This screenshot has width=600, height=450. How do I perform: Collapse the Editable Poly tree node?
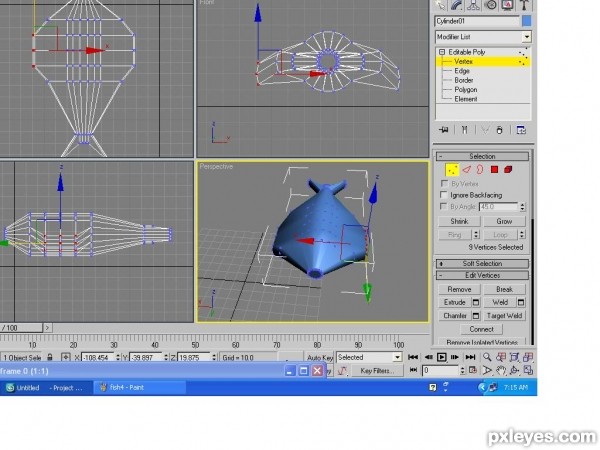pyautogui.click(x=442, y=52)
